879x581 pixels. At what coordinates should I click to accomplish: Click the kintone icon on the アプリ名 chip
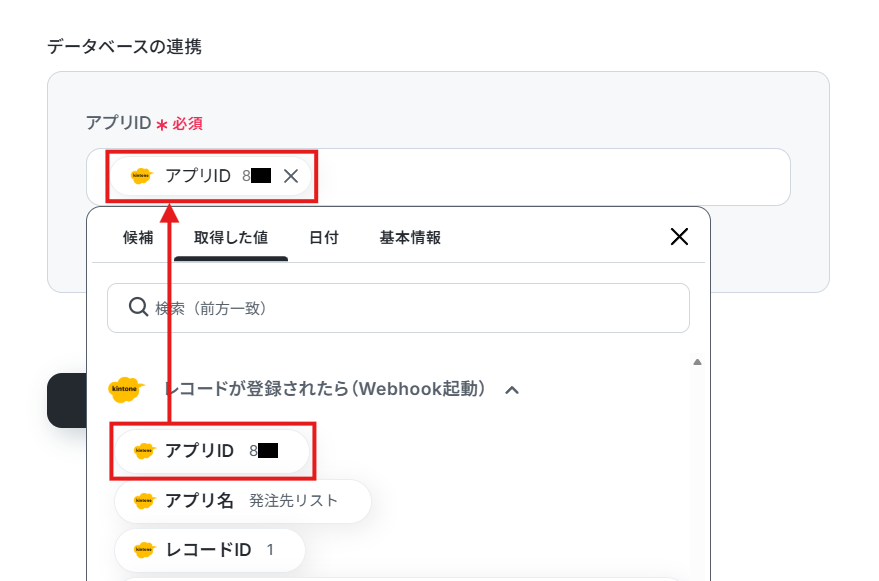[x=144, y=501]
